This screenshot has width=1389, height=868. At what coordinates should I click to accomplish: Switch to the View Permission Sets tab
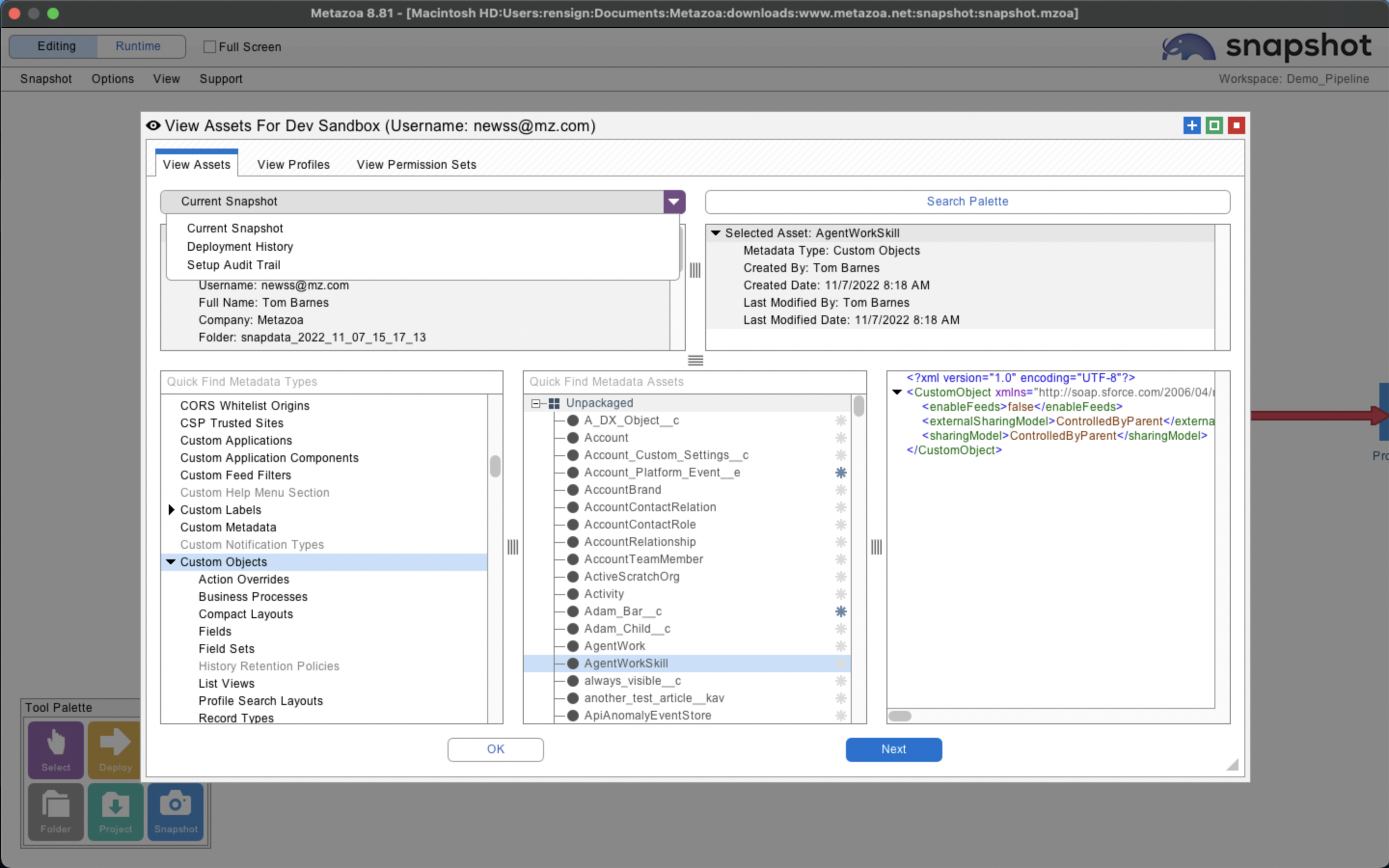click(416, 165)
